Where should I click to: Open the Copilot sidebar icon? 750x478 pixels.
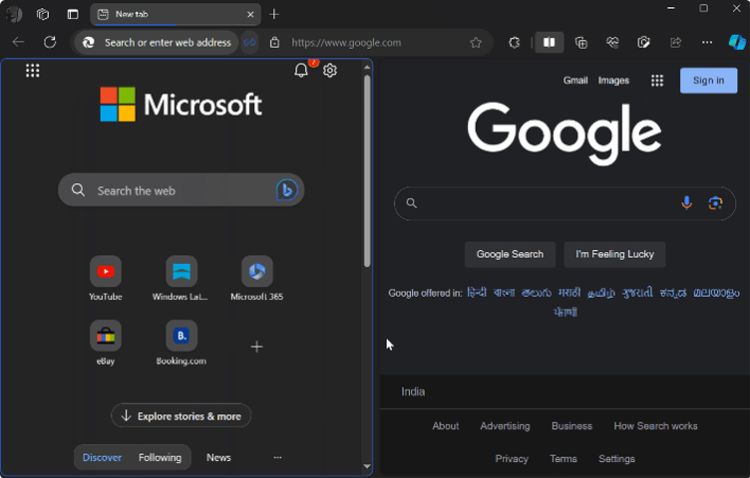[737, 42]
